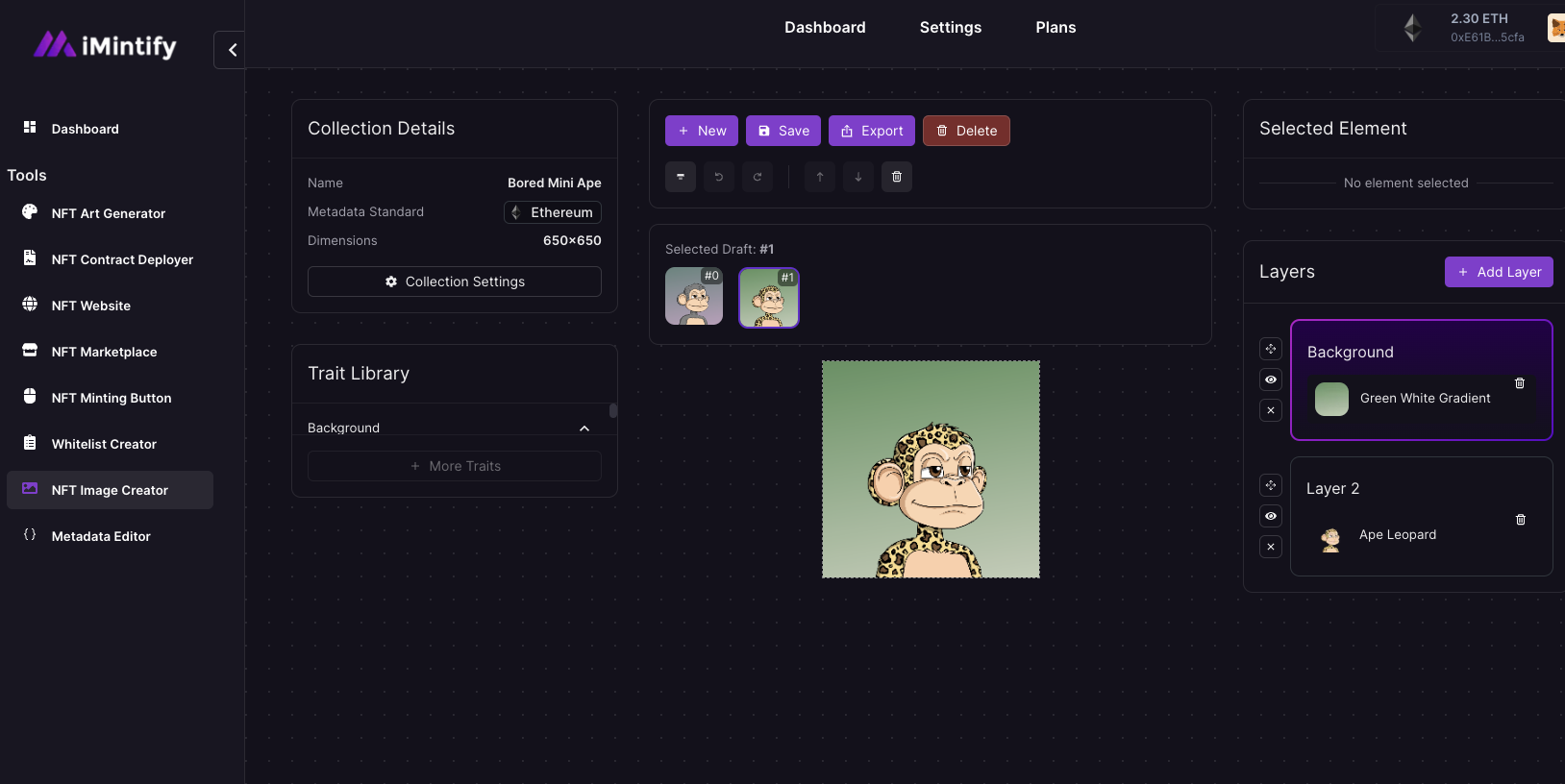Add a new layer
This screenshot has width=1565, height=784.
(x=1499, y=272)
